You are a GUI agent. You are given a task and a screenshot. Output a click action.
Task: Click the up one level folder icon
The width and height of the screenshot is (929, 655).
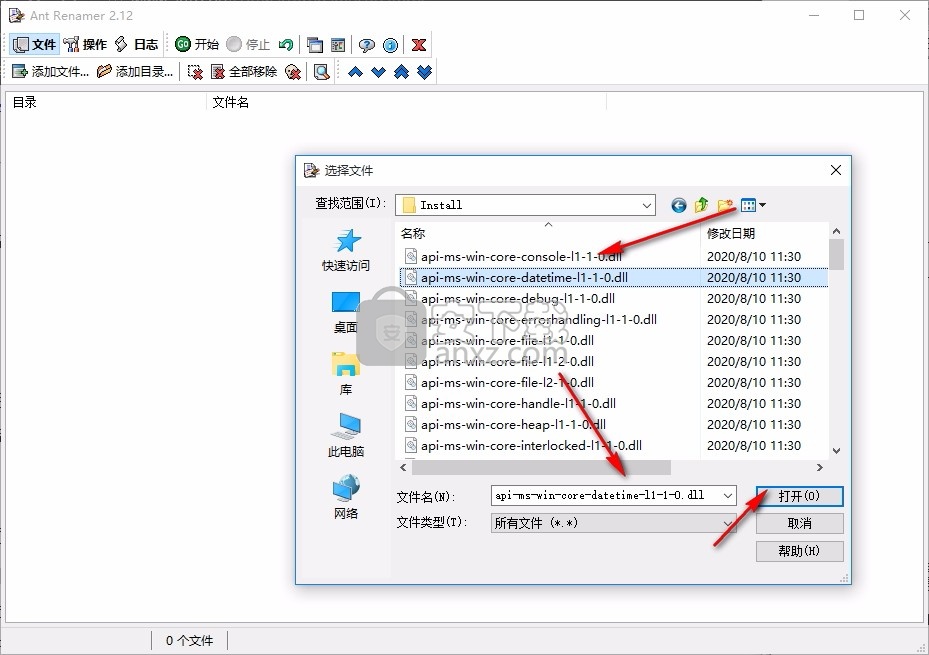(x=701, y=205)
